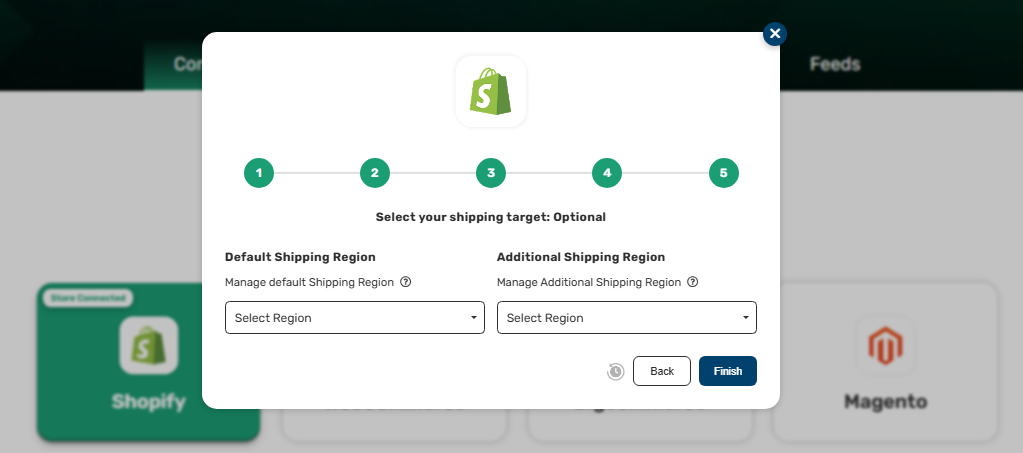Click the Shopify icon on the store card

pos(149,346)
